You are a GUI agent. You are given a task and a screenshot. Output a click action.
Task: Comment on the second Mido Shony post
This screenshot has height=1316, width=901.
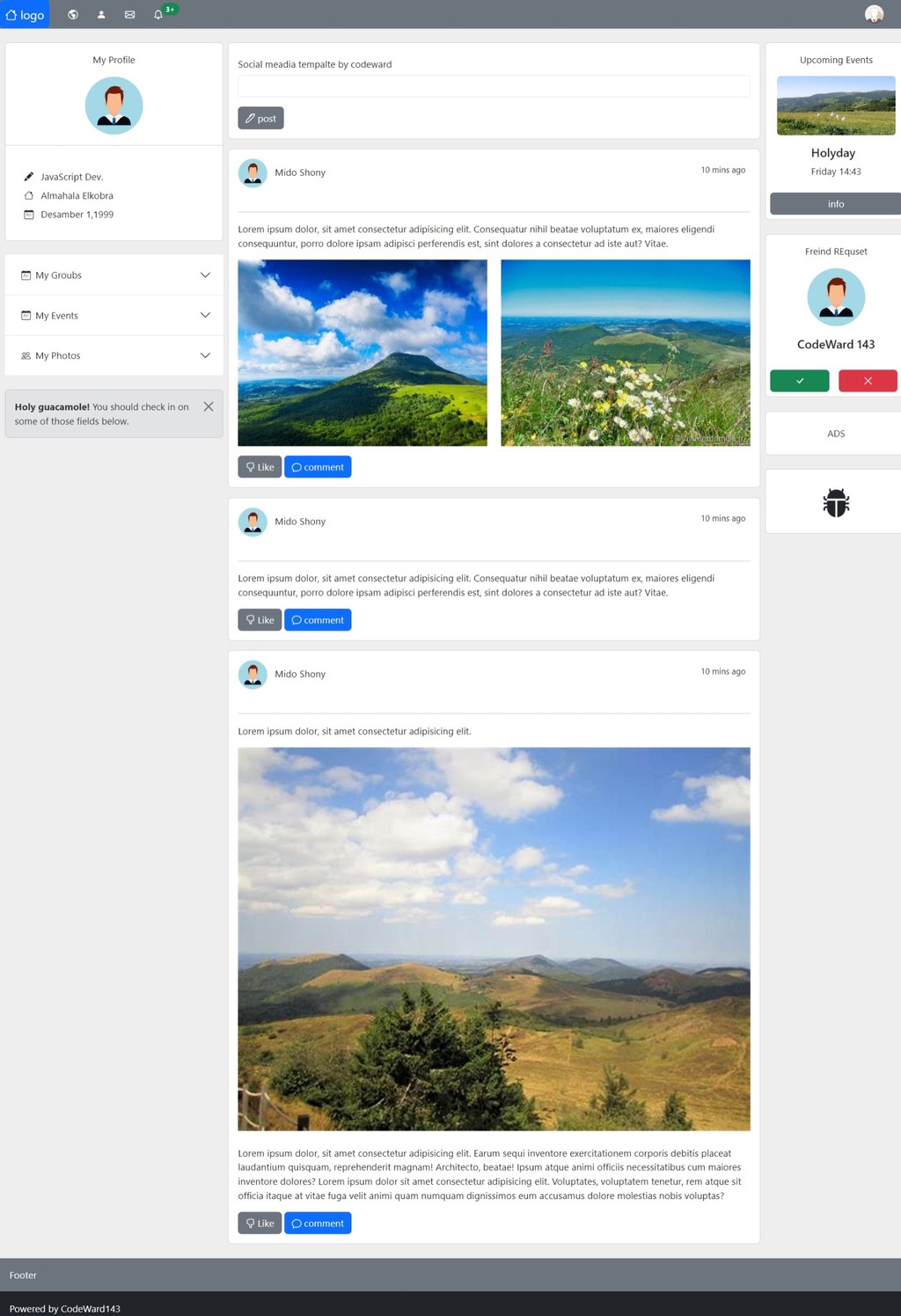[x=318, y=620]
